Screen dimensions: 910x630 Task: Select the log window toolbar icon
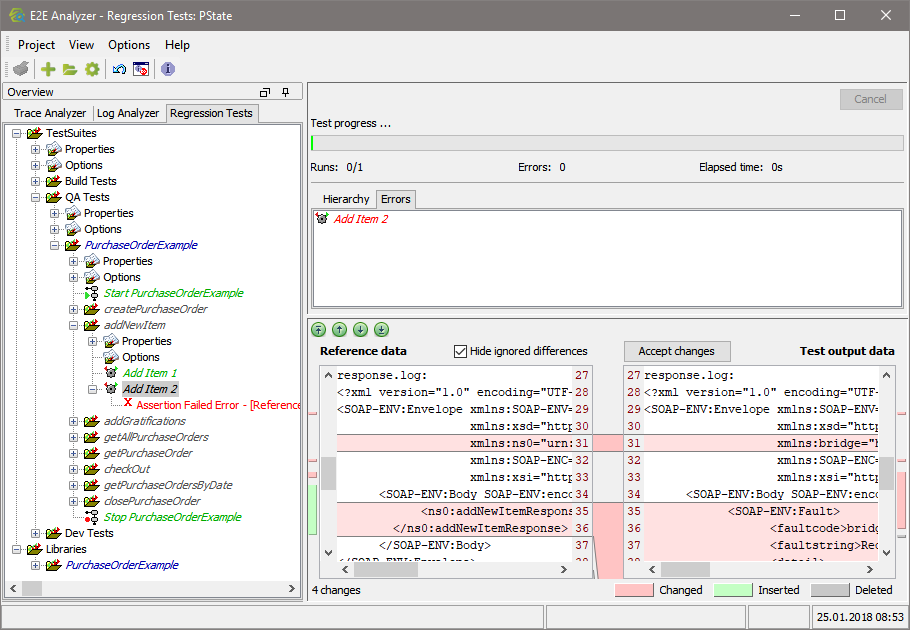[x=141, y=69]
